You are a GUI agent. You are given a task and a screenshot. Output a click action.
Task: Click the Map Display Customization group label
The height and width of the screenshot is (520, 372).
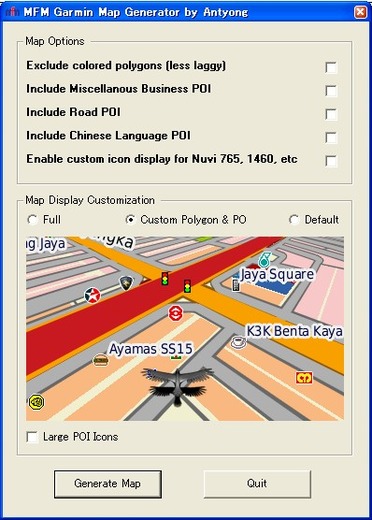tap(90, 200)
